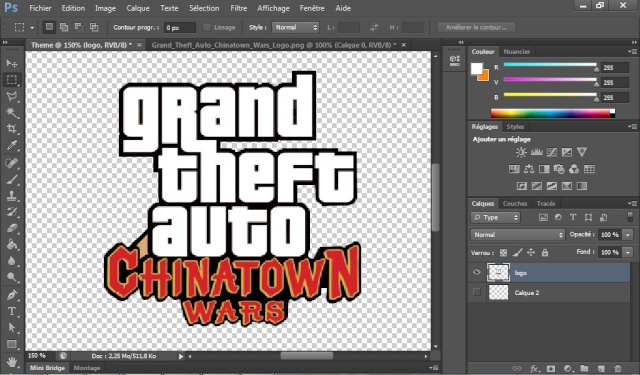
Task: Select the Clone Stamp tool
Action: pyautogui.click(x=12, y=196)
